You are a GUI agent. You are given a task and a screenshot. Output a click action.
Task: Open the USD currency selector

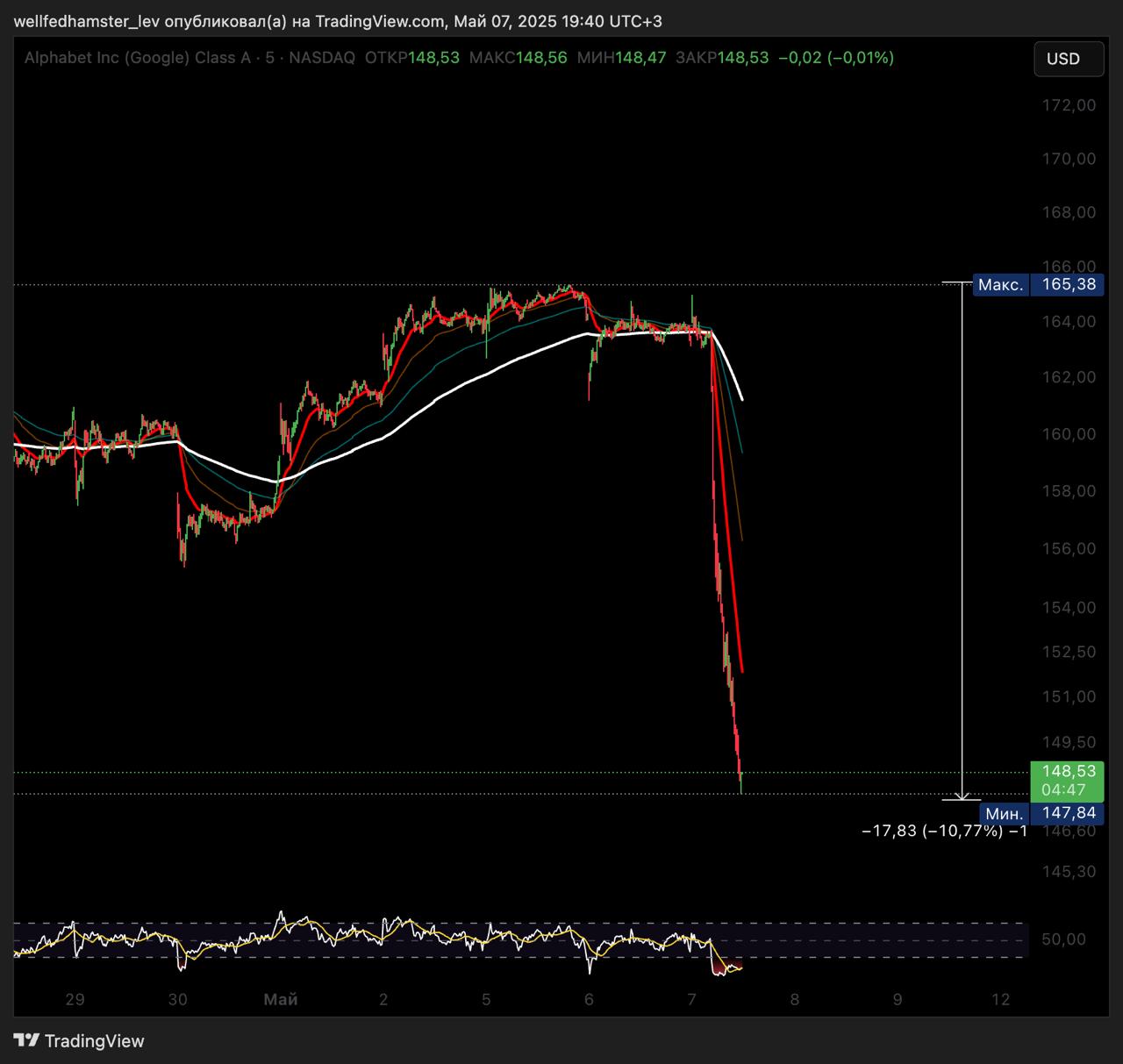[1069, 59]
